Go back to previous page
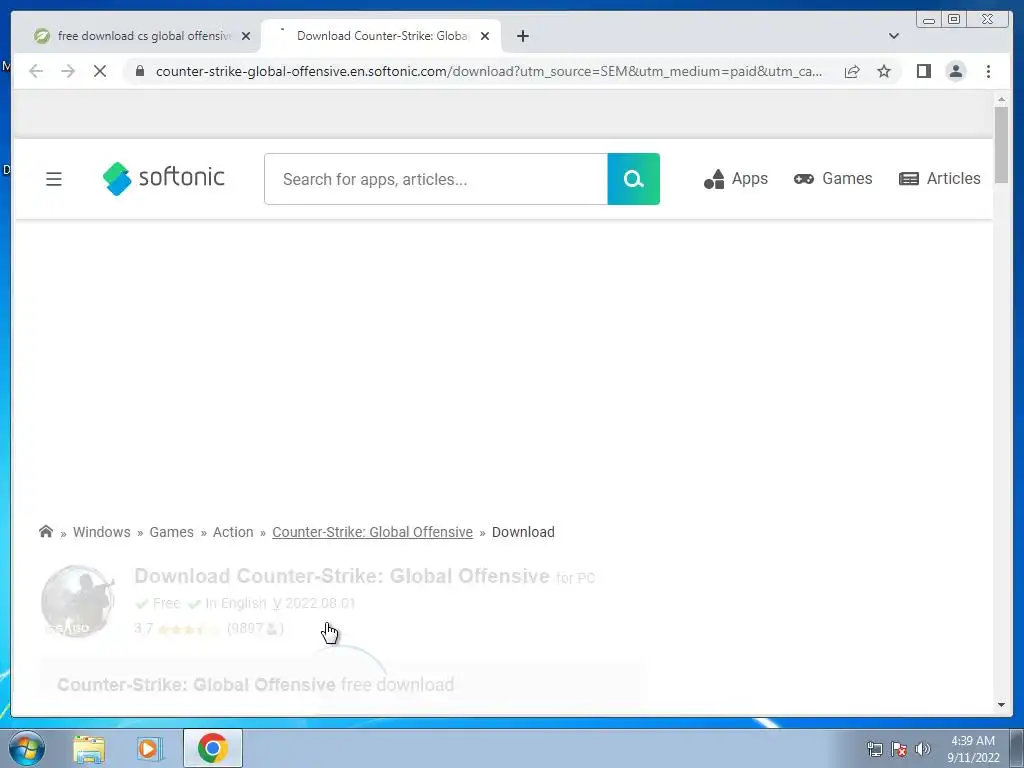1024x768 pixels. pyautogui.click(x=37, y=71)
